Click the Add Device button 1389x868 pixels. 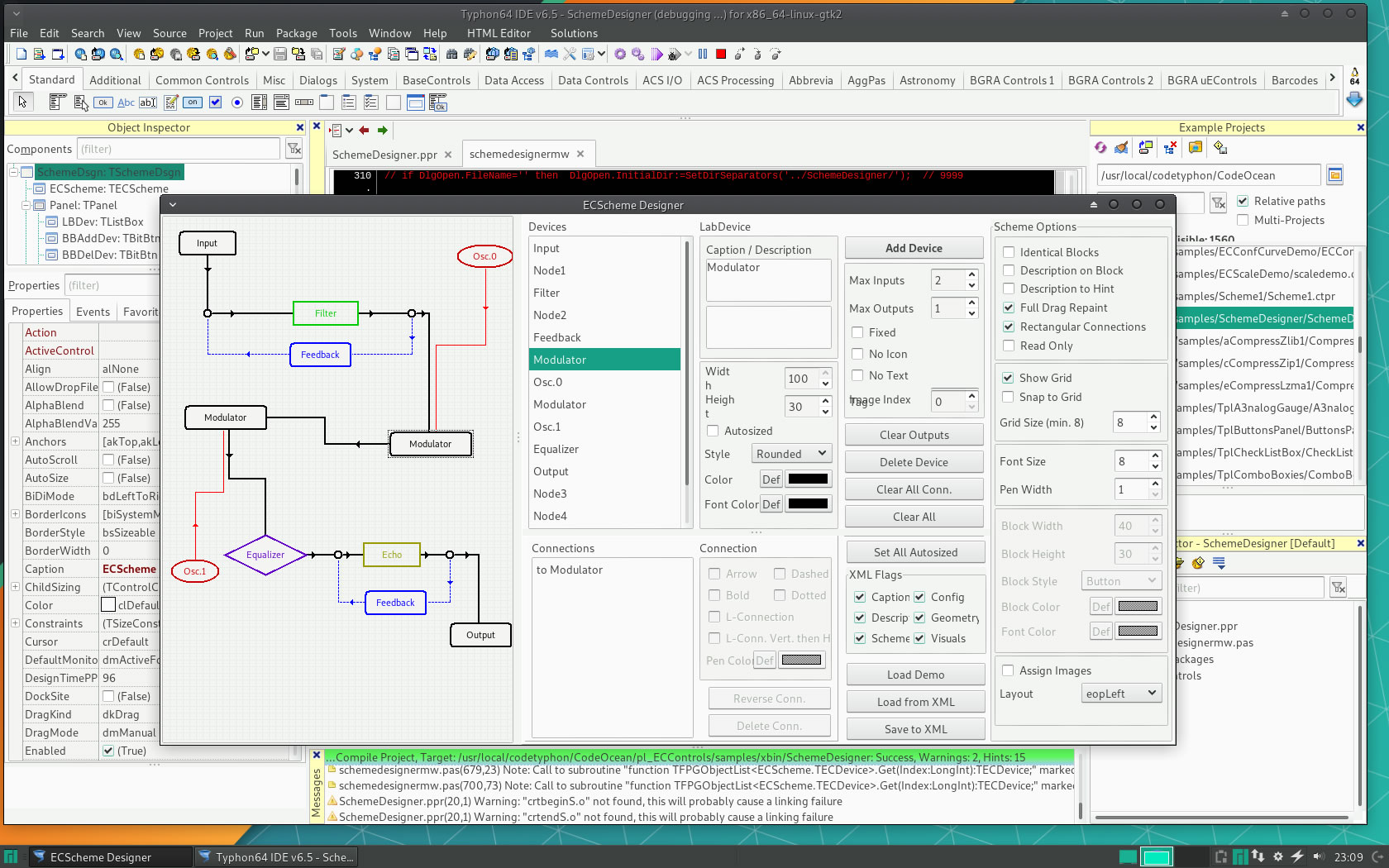[x=914, y=248]
